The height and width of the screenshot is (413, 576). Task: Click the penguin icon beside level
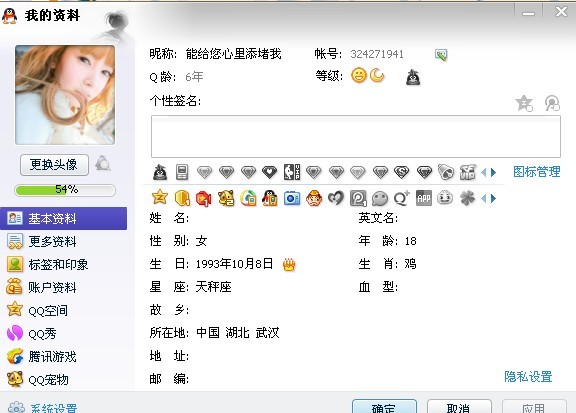[413, 77]
